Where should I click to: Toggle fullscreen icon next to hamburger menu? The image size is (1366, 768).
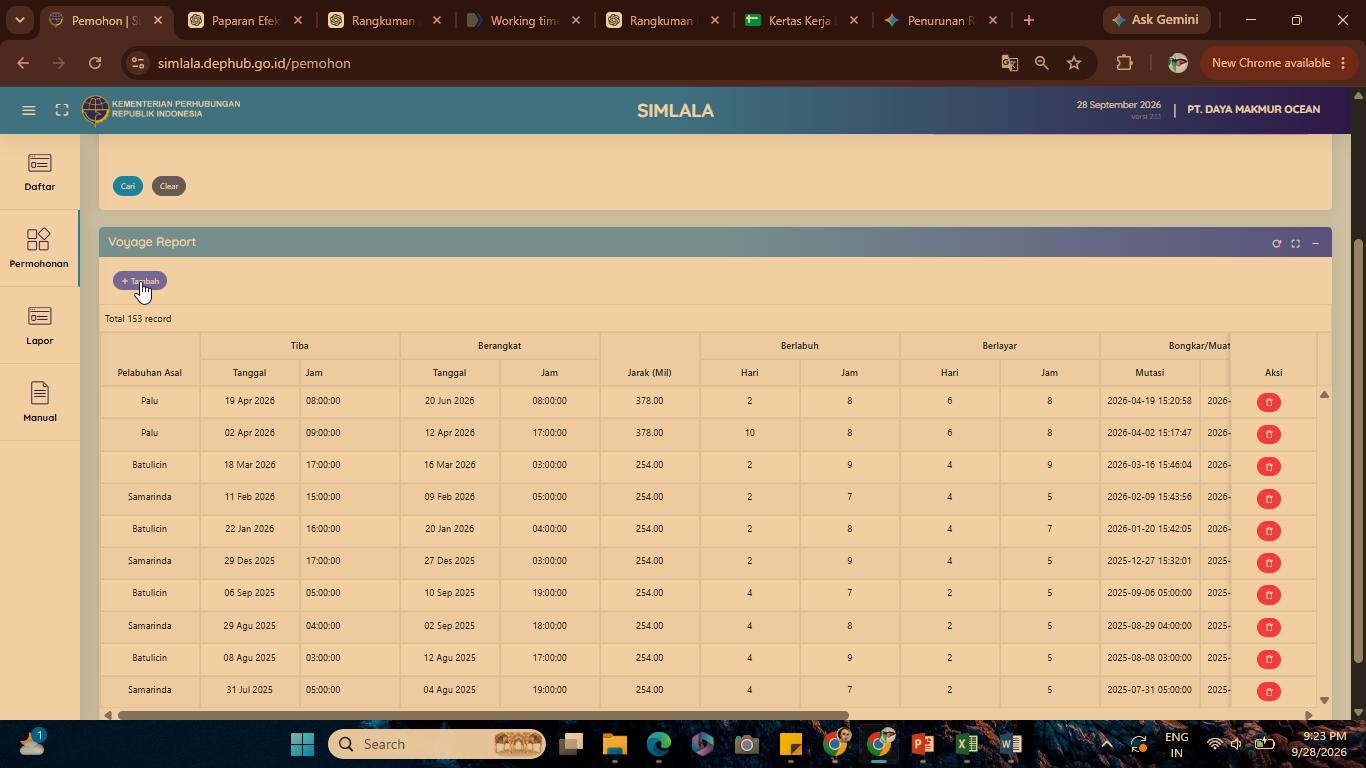(62, 110)
